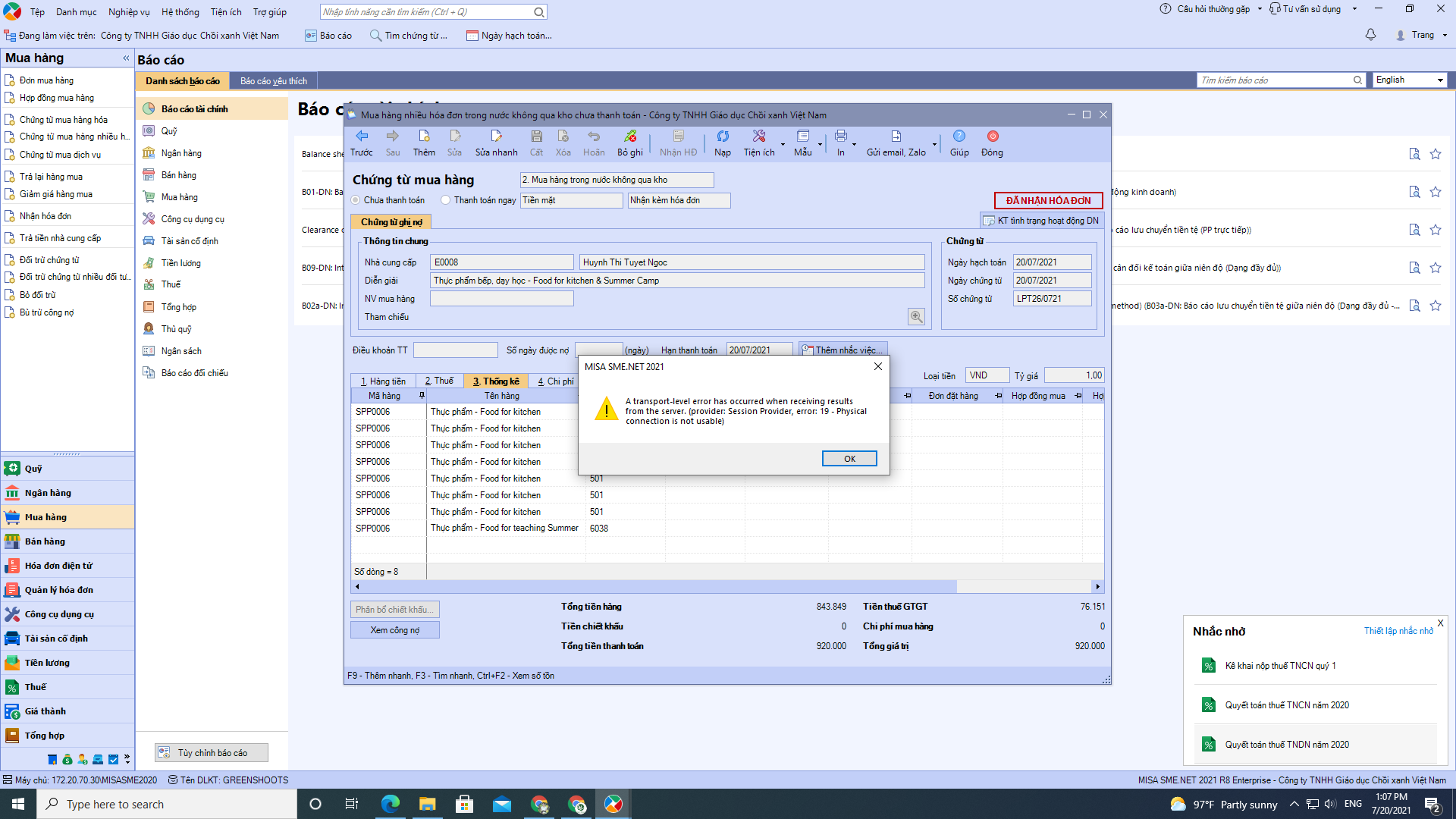Viewport: 1456px width, 819px height.
Task: Click the In printer icon
Action: [x=841, y=136]
